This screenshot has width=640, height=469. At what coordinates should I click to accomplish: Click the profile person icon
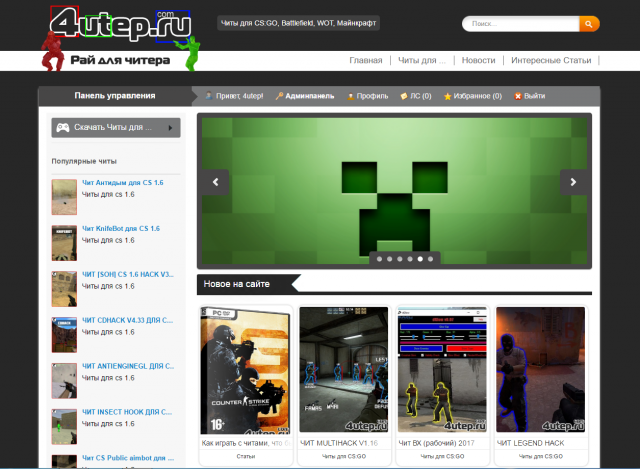coord(350,96)
